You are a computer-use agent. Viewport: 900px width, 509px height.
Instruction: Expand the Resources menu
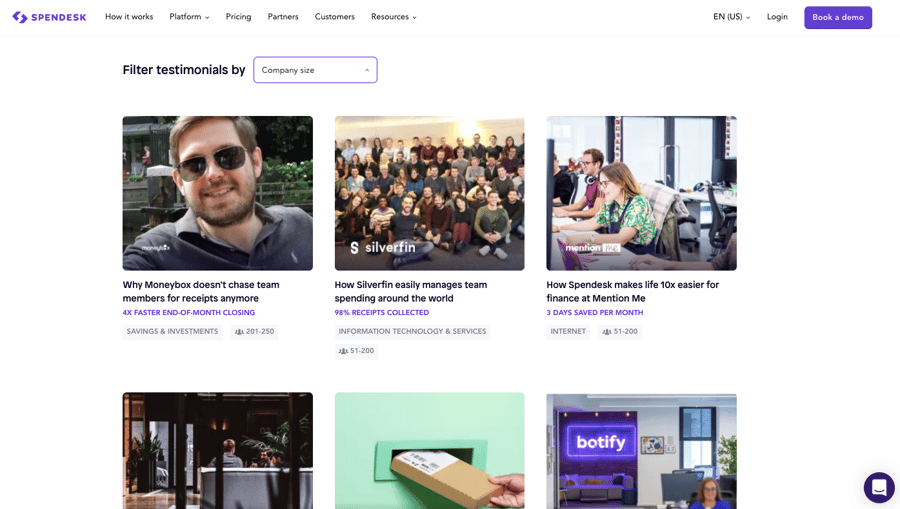(x=393, y=17)
